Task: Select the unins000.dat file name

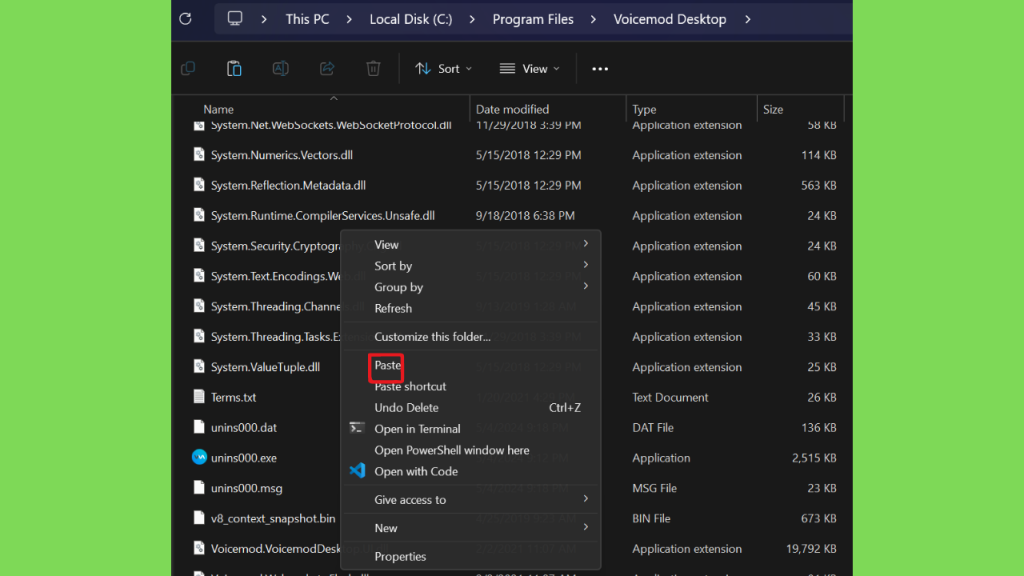Action: click(244, 428)
